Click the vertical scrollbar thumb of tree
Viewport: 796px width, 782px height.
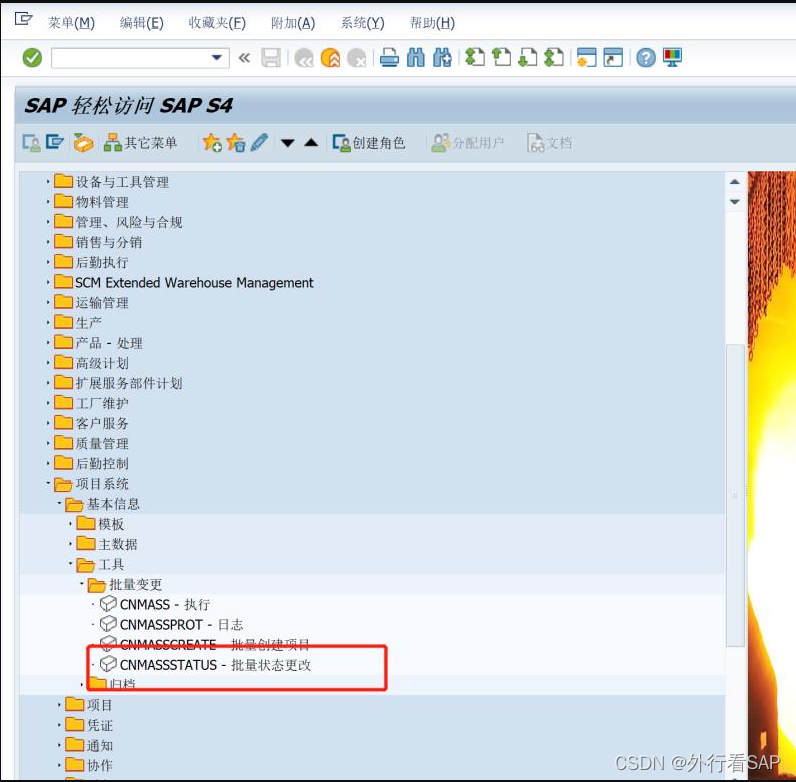click(735, 495)
